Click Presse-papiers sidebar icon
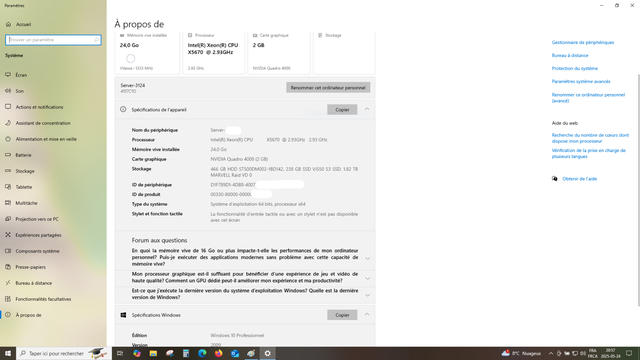 [8, 267]
